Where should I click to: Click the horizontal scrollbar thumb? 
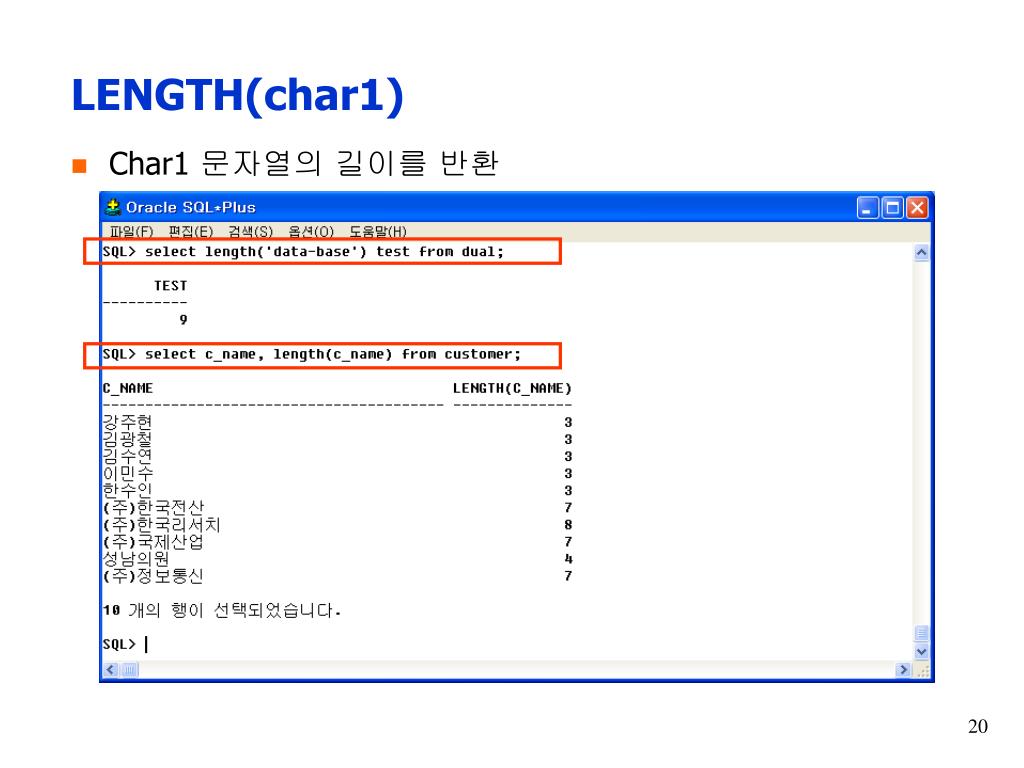point(130,669)
